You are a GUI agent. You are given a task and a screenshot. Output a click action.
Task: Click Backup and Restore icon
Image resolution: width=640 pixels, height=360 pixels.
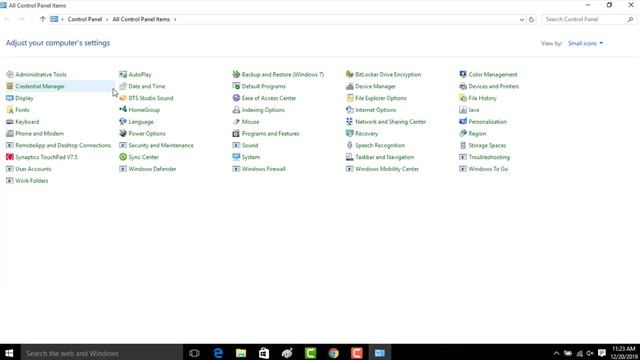(236, 74)
